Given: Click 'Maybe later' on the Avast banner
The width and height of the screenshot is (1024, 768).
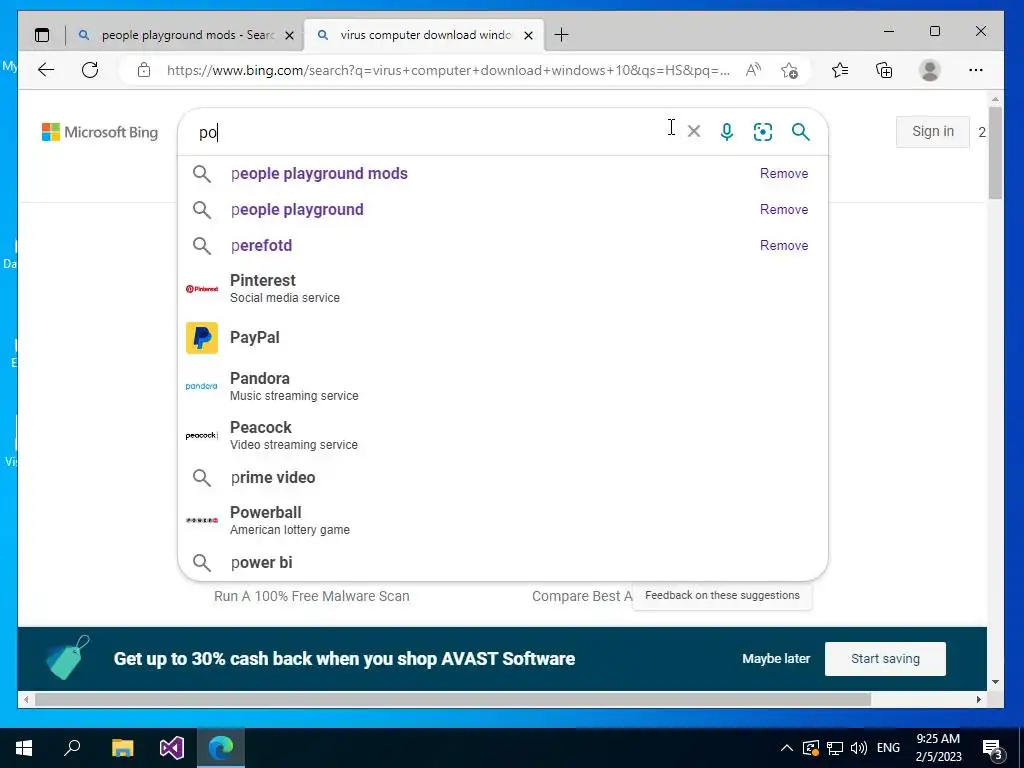Looking at the screenshot, I should tap(776, 658).
